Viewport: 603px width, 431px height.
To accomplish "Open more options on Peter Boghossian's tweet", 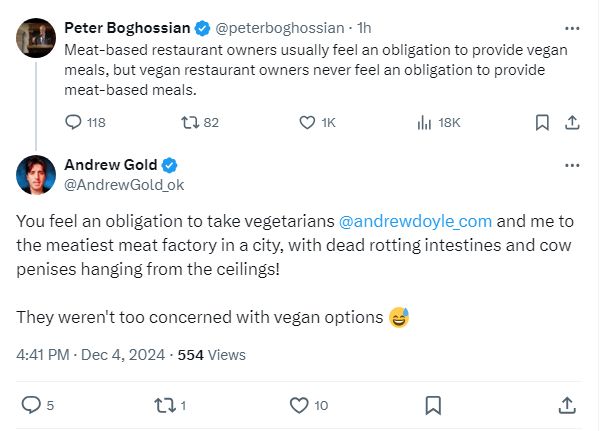I will (572, 28).
